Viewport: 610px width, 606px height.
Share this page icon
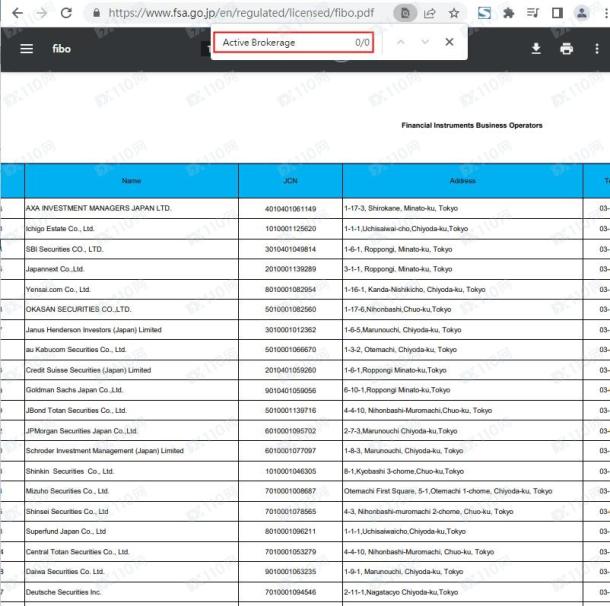(x=429, y=14)
